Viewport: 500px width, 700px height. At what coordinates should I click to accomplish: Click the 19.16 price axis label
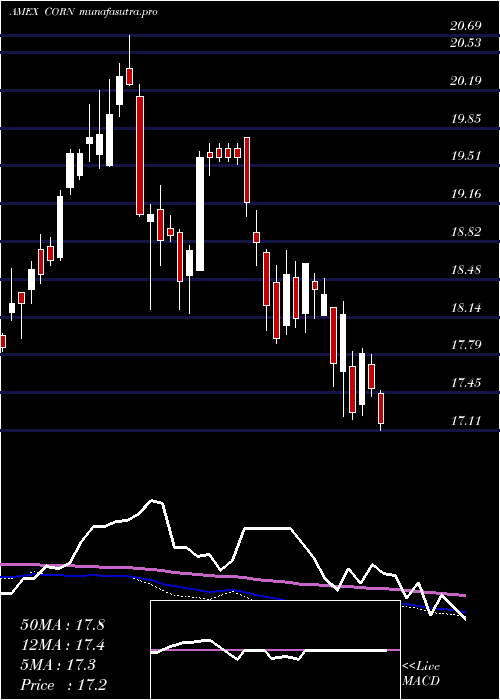coord(466,194)
